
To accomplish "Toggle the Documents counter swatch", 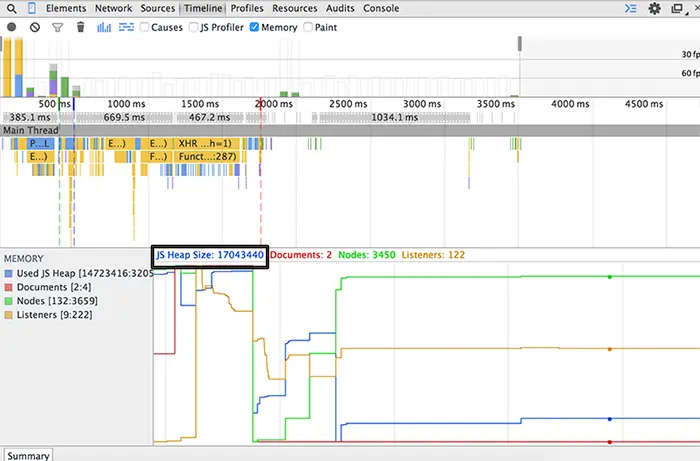I will point(8,287).
